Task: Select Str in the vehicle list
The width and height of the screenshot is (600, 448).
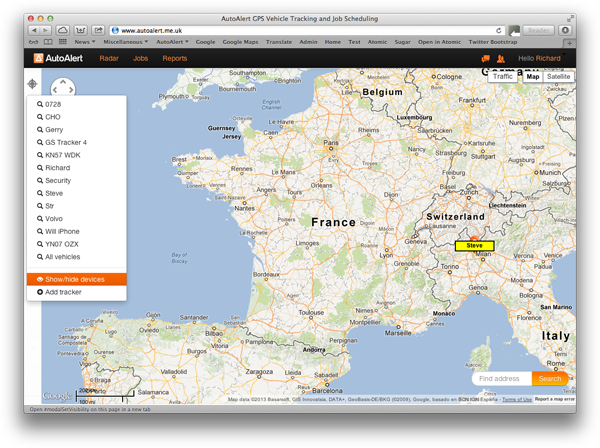Action: pyautogui.click(x=77, y=206)
